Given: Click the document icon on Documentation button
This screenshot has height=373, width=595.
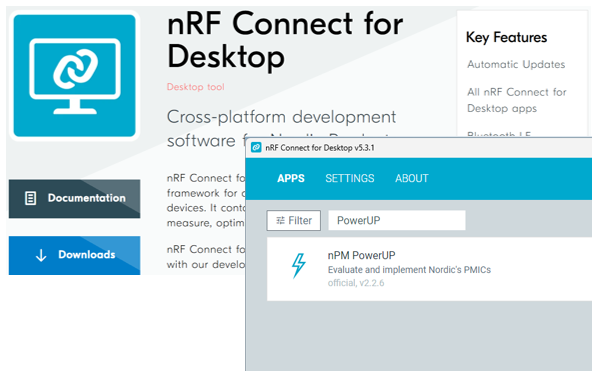Looking at the screenshot, I should (x=31, y=198).
